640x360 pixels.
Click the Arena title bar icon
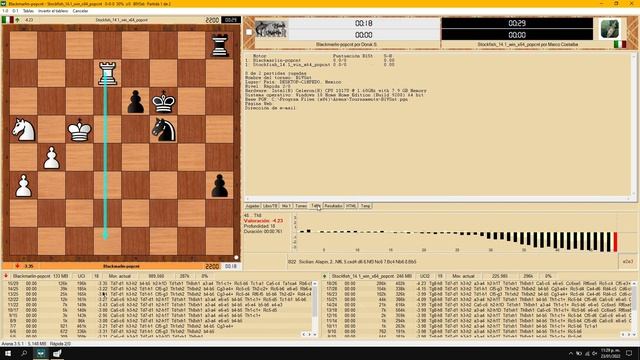(x=4, y=4)
